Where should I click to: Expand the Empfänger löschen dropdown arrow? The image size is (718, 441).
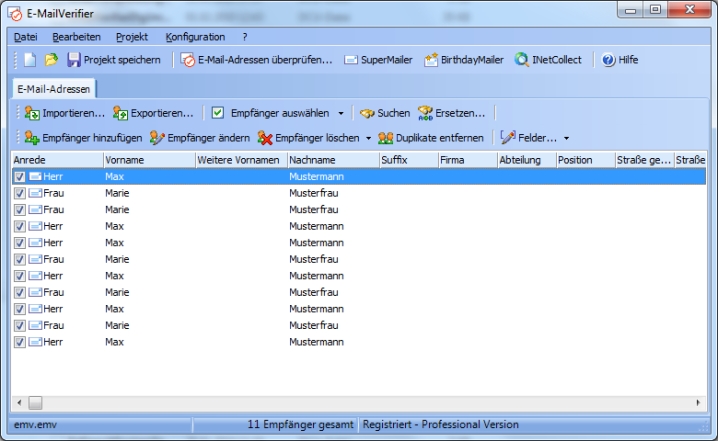tap(368, 137)
